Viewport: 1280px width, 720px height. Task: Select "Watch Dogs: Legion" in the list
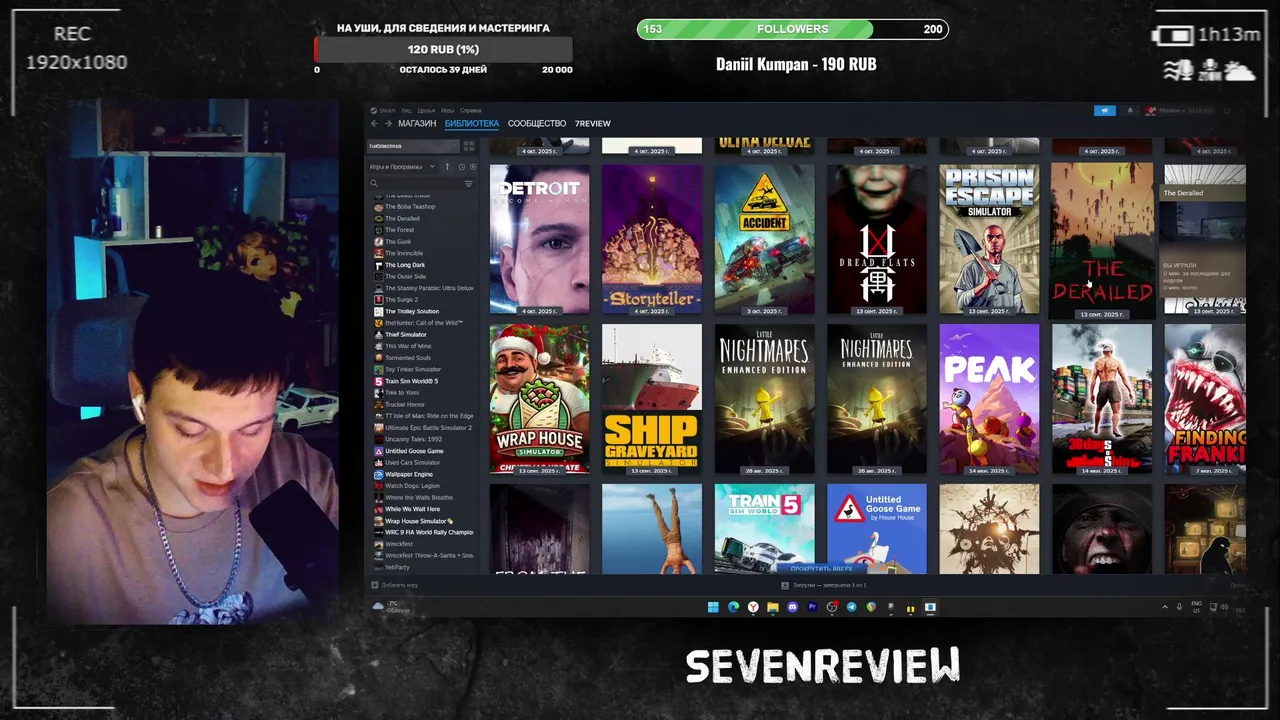(412, 486)
